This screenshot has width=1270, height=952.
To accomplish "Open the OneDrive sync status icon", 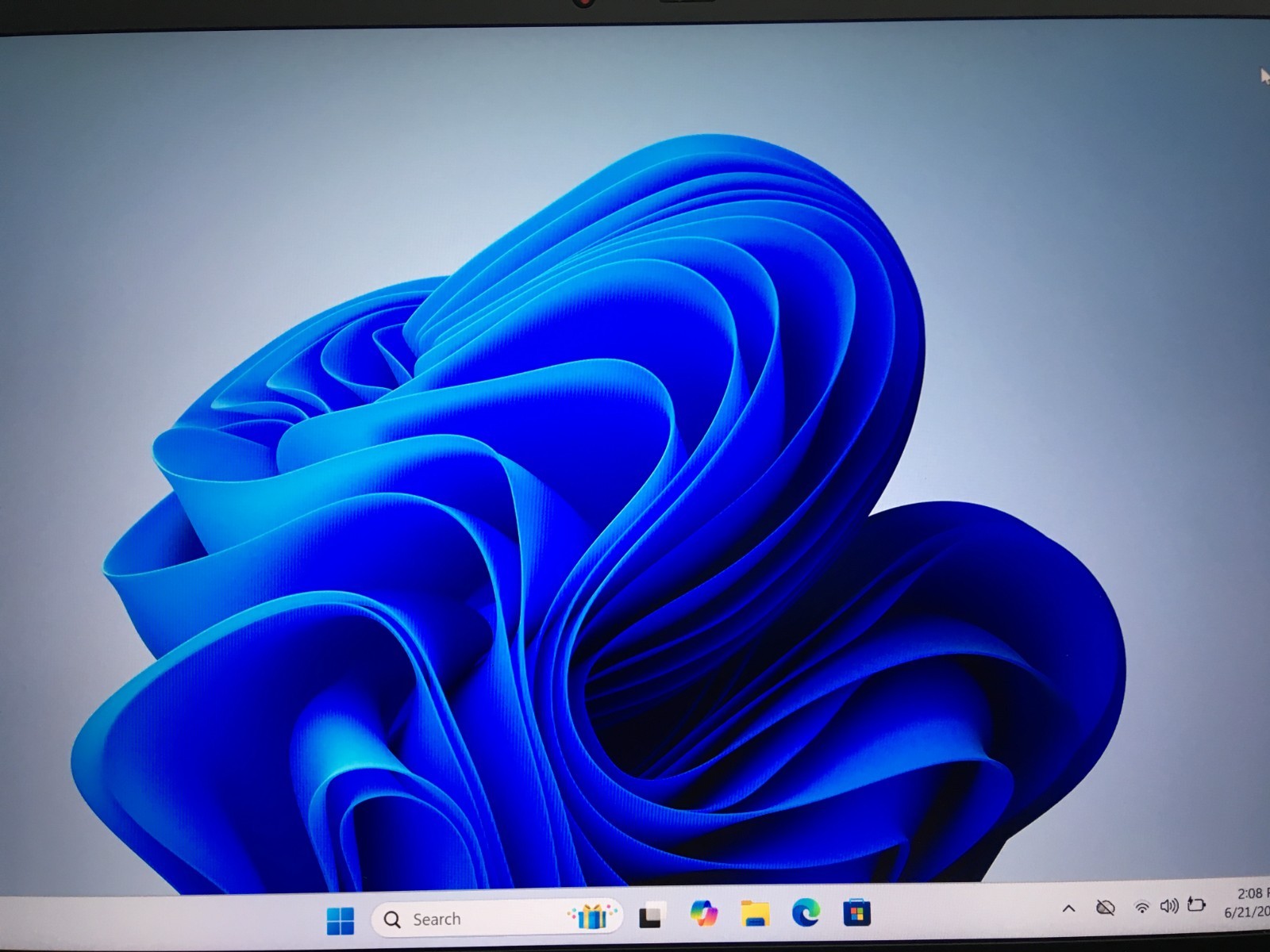I will click(x=1105, y=907).
